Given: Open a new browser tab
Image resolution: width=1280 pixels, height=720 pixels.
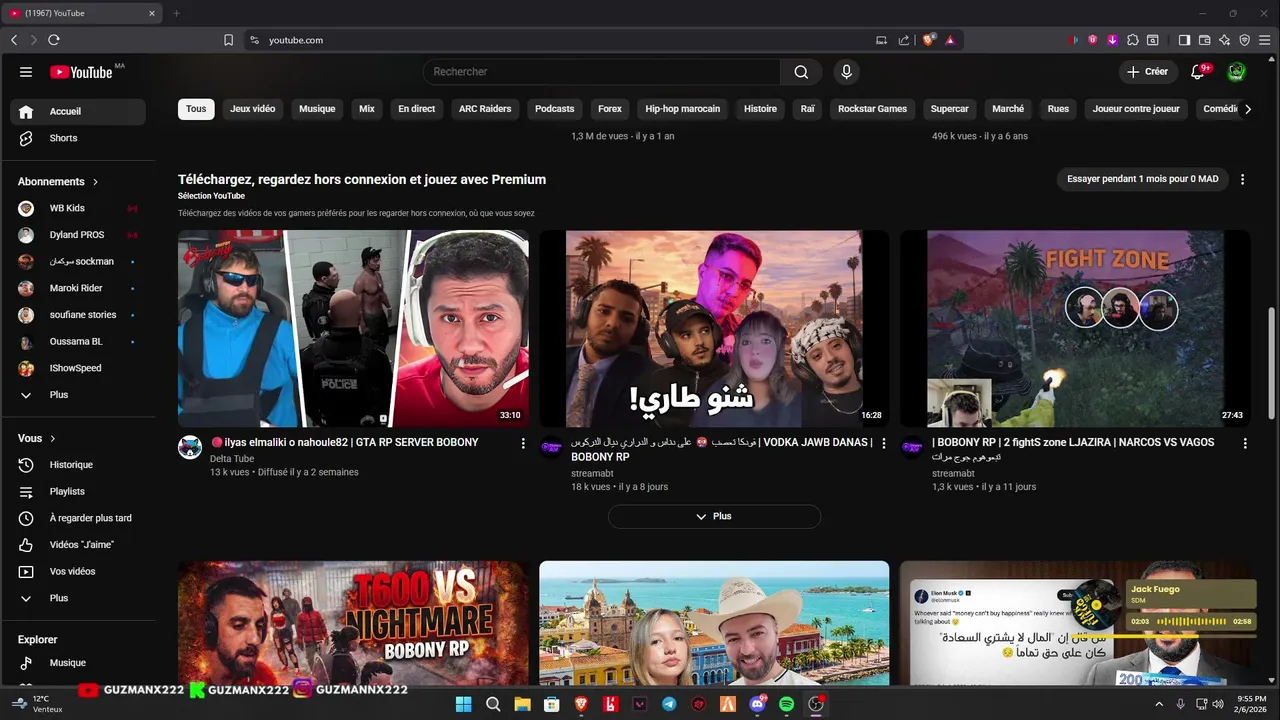Looking at the screenshot, I should [x=176, y=13].
